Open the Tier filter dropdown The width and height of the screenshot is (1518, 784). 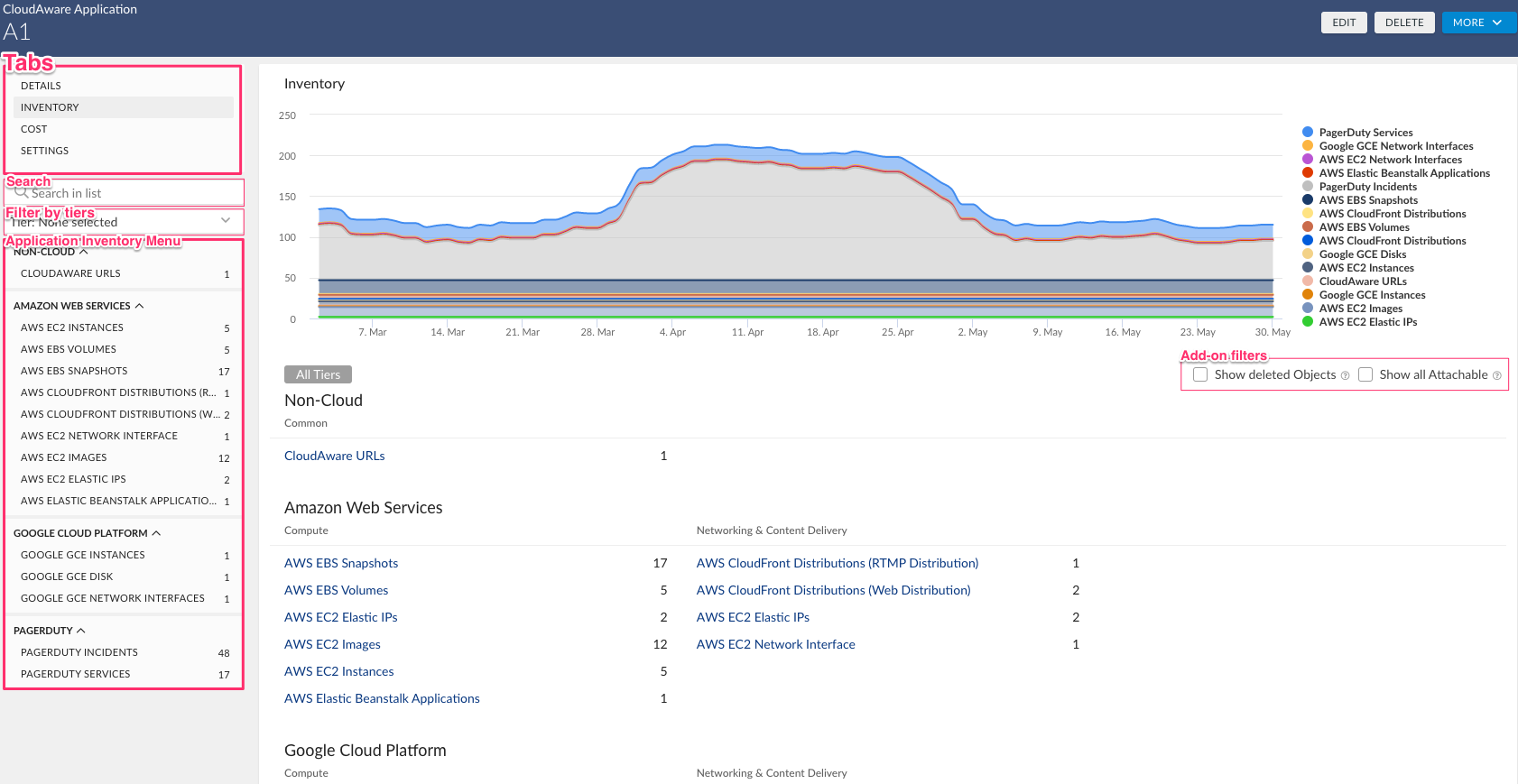click(124, 221)
